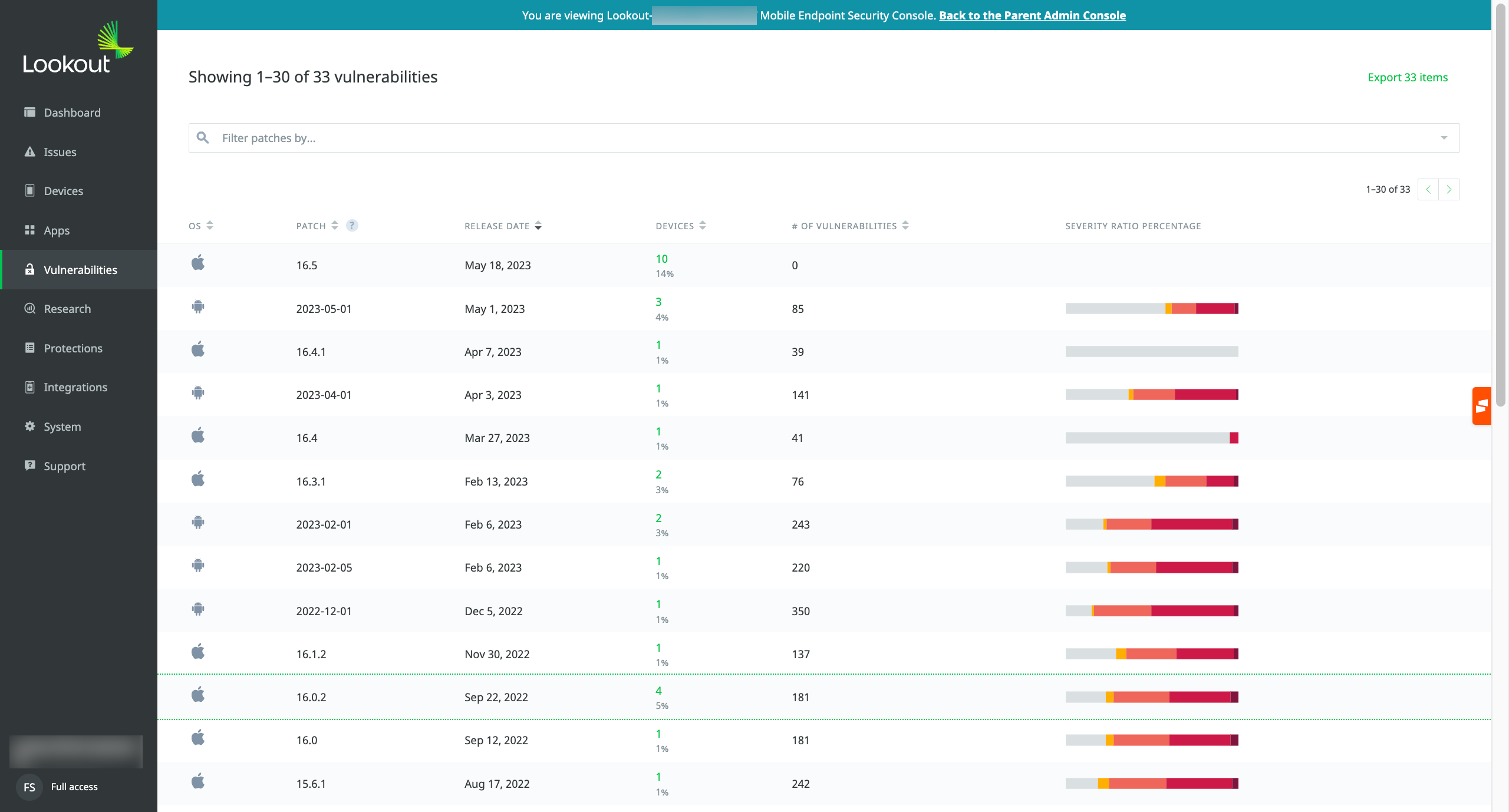Click the orange feedback widget icon
The image size is (1509, 812).
(1481, 406)
